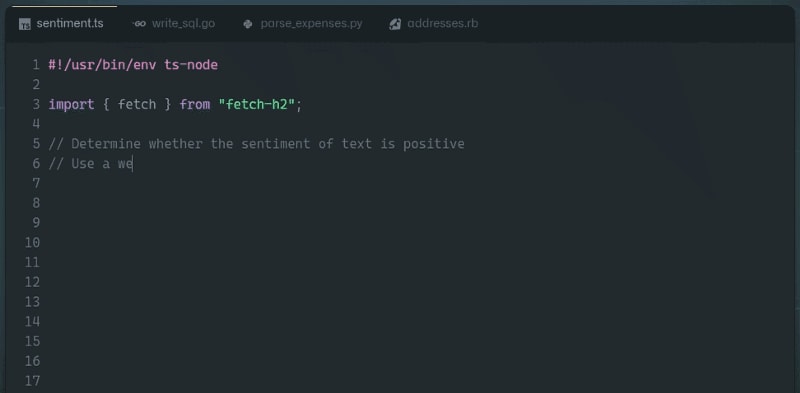The height and width of the screenshot is (393, 800).
Task: Click the Ruby icon on addresses.rb tab
Action: [x=395, y=24]
